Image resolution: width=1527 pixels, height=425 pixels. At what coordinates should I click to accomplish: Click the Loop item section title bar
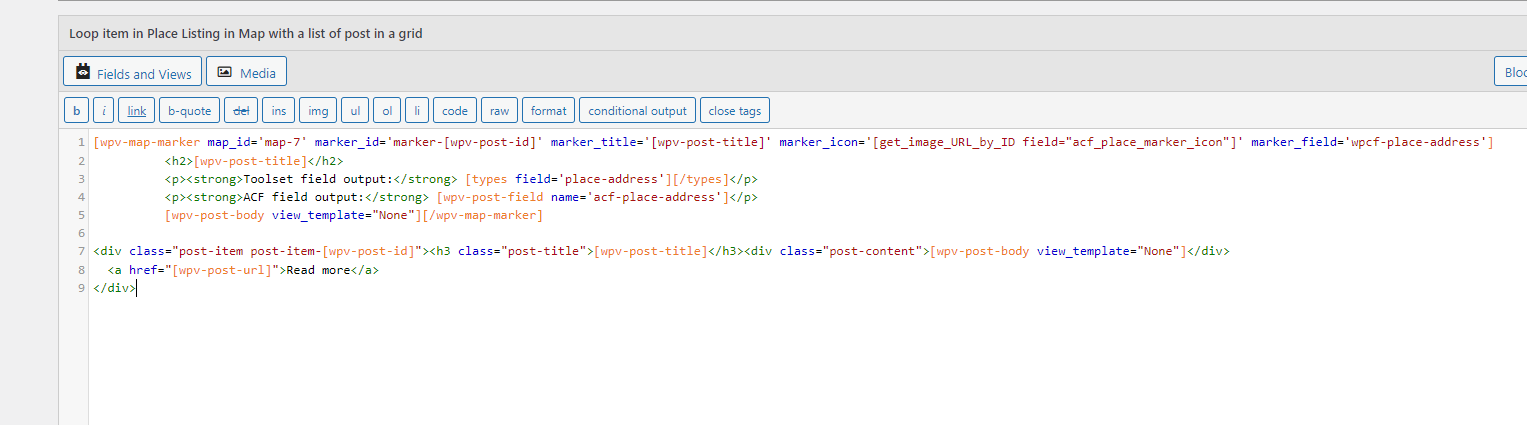(792, 33)
